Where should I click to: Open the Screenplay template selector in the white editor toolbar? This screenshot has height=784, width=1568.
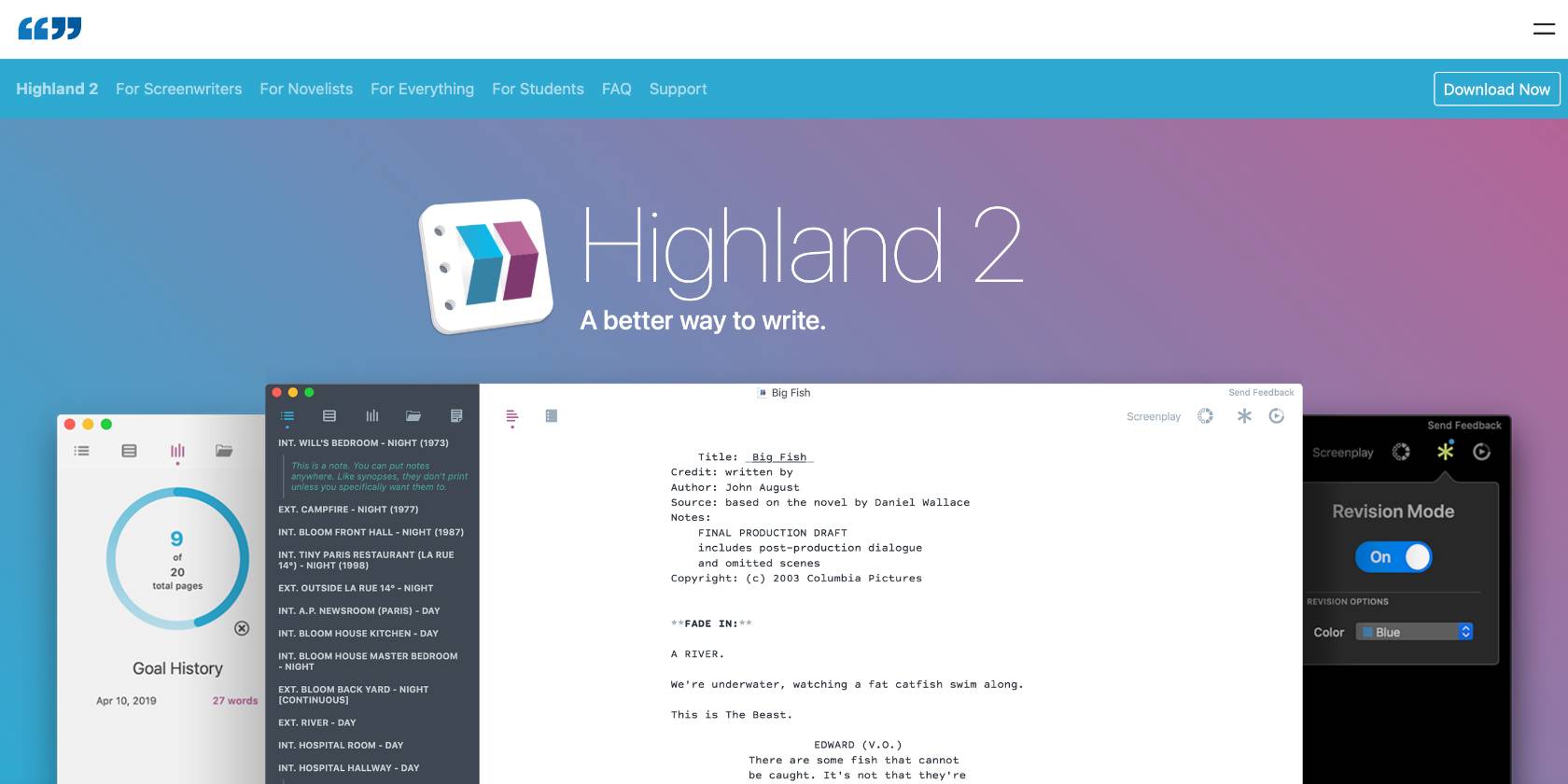[1154, 417]
